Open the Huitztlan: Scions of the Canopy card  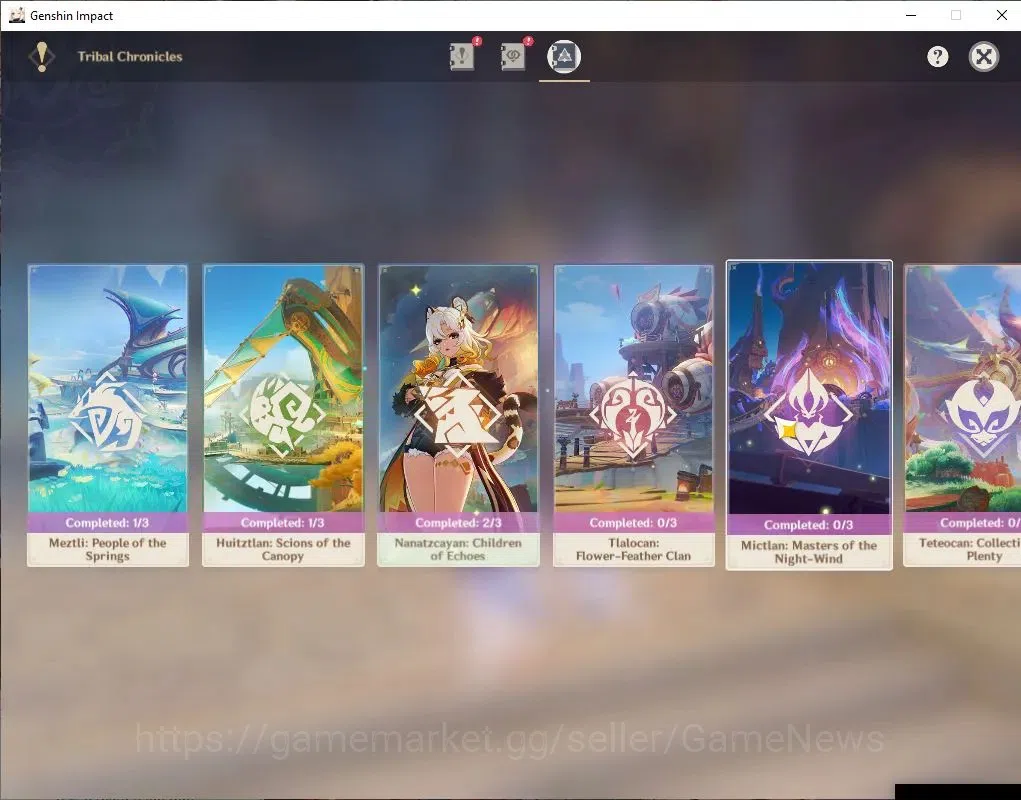tap(283, 415)
